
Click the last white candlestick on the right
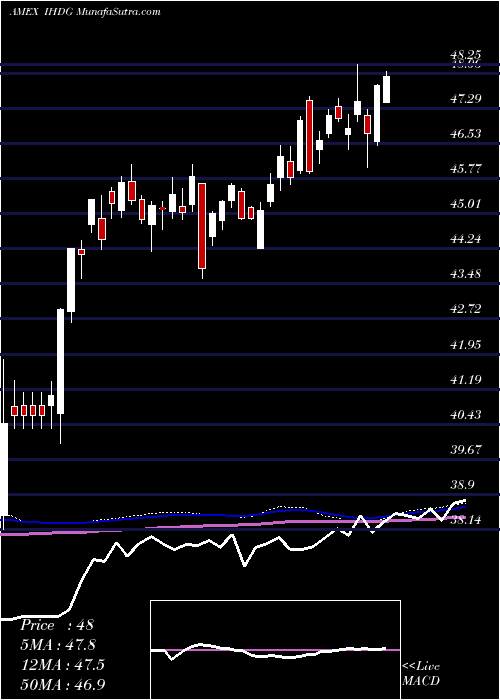386,89
